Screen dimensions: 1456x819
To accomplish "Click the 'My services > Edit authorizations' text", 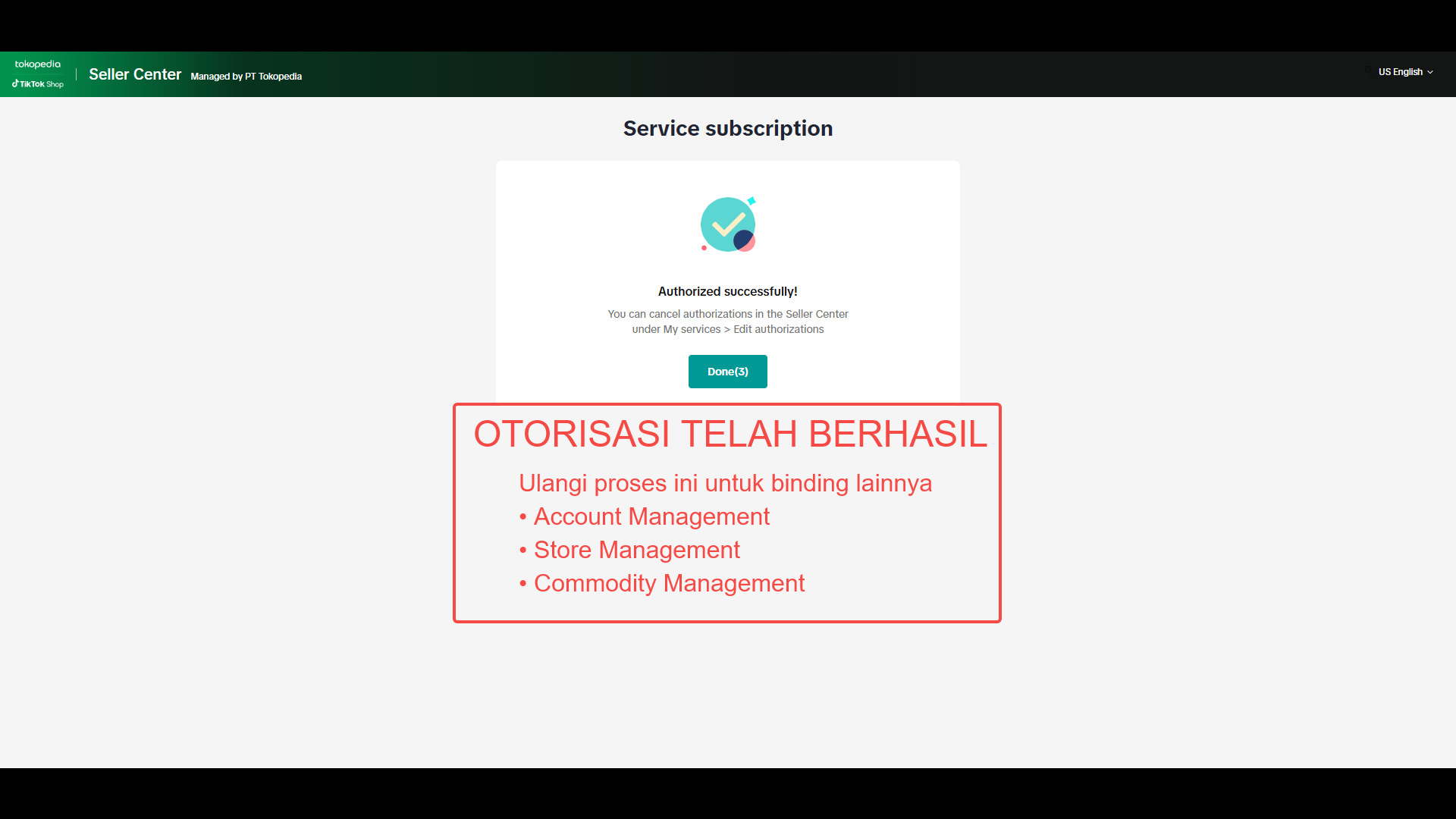I will tap(743, 329).
